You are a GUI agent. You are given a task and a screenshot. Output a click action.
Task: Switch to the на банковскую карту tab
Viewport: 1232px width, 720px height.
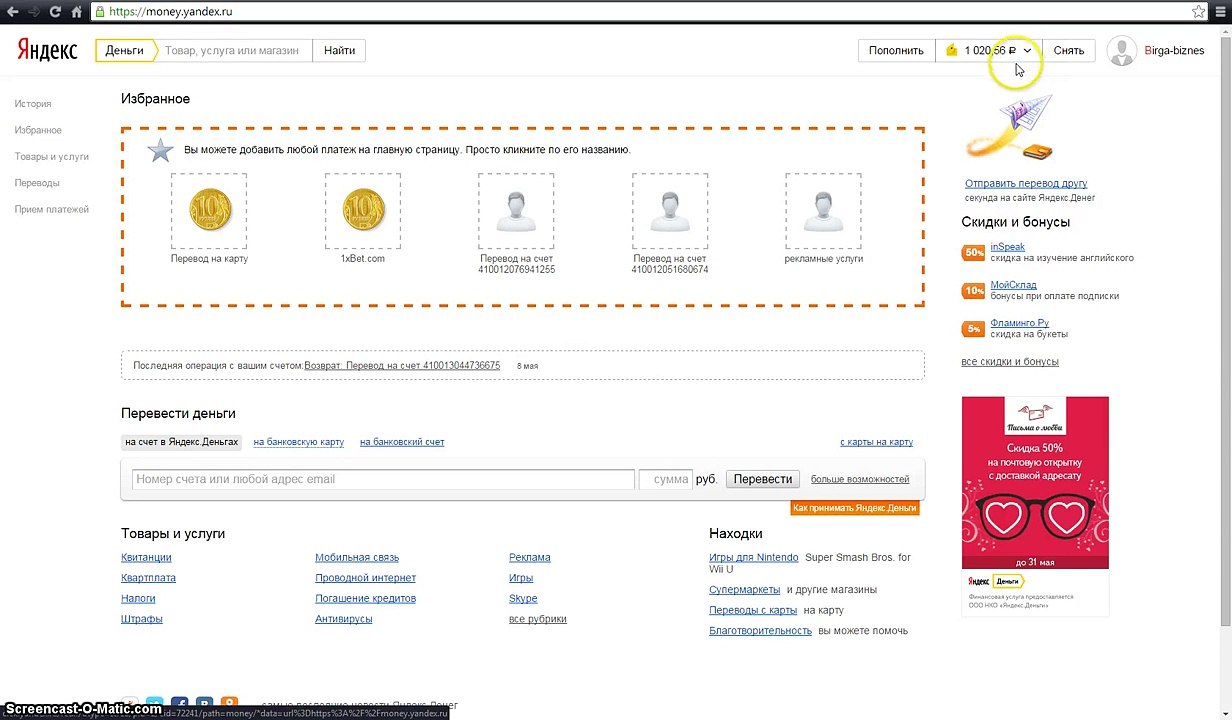click(299, 442)
